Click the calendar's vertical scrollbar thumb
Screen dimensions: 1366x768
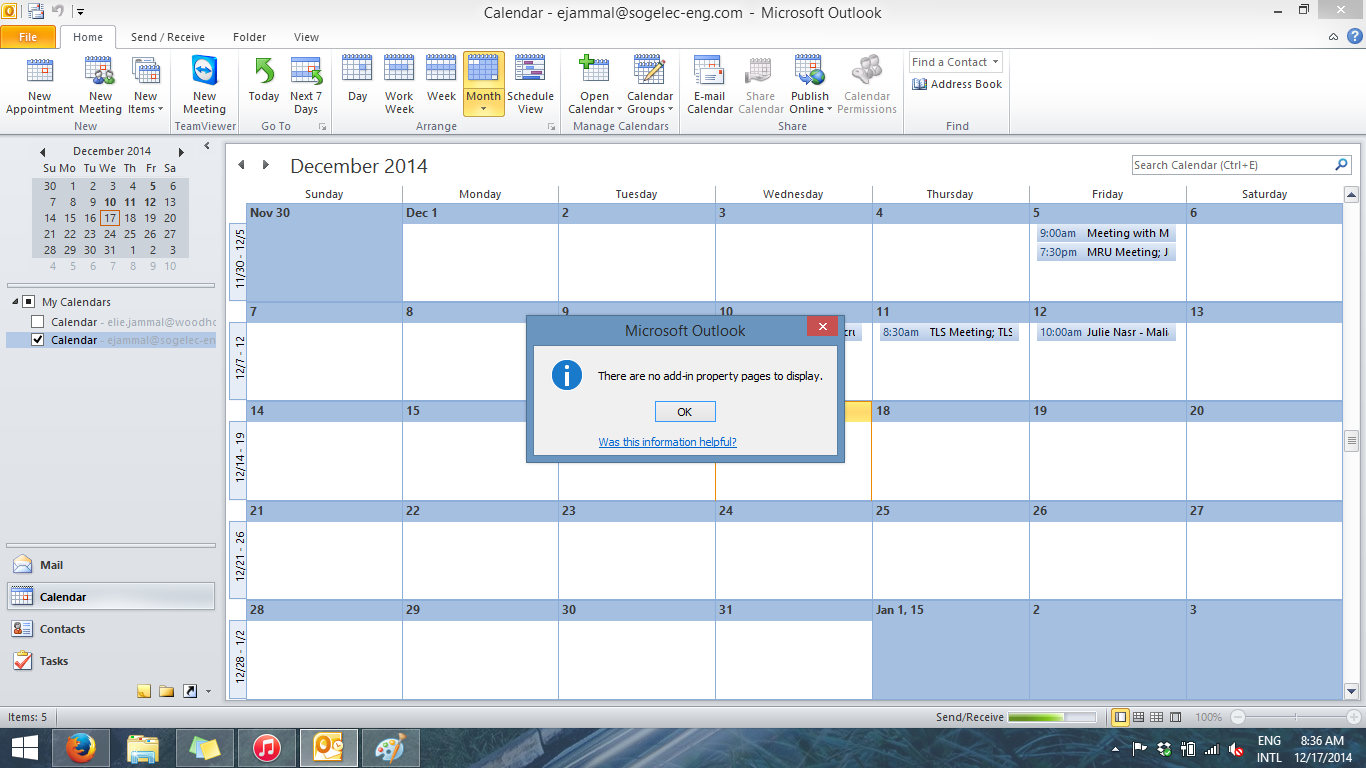1352,440
